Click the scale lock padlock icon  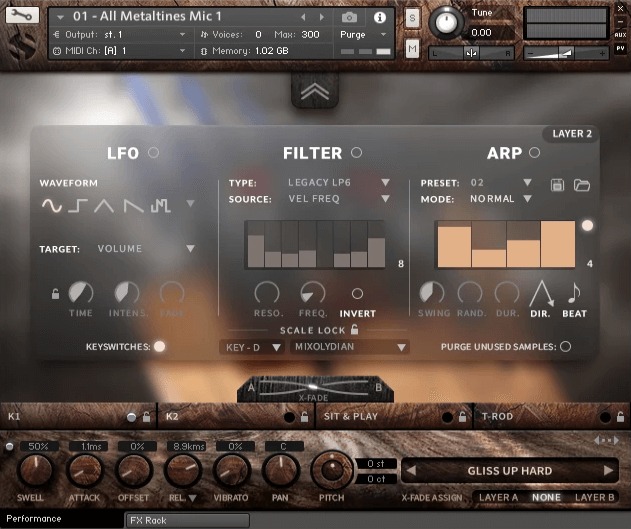coord(354,329)
